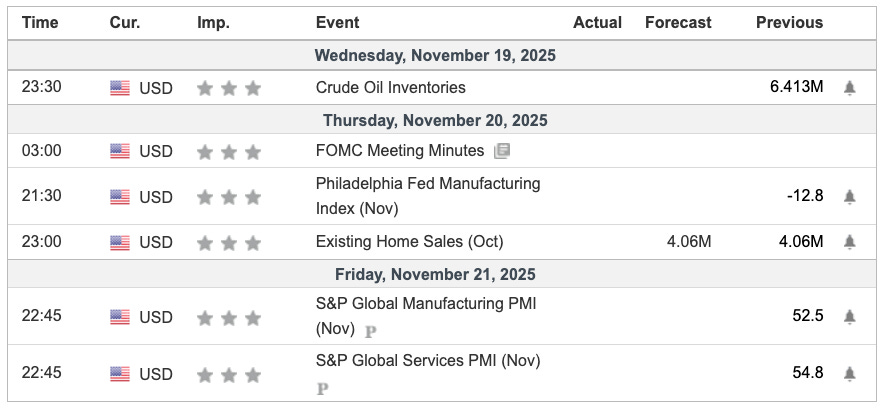Click the alert bell for Crude Oil Inventories
The image size is (886, 414).
coord(849,88)
